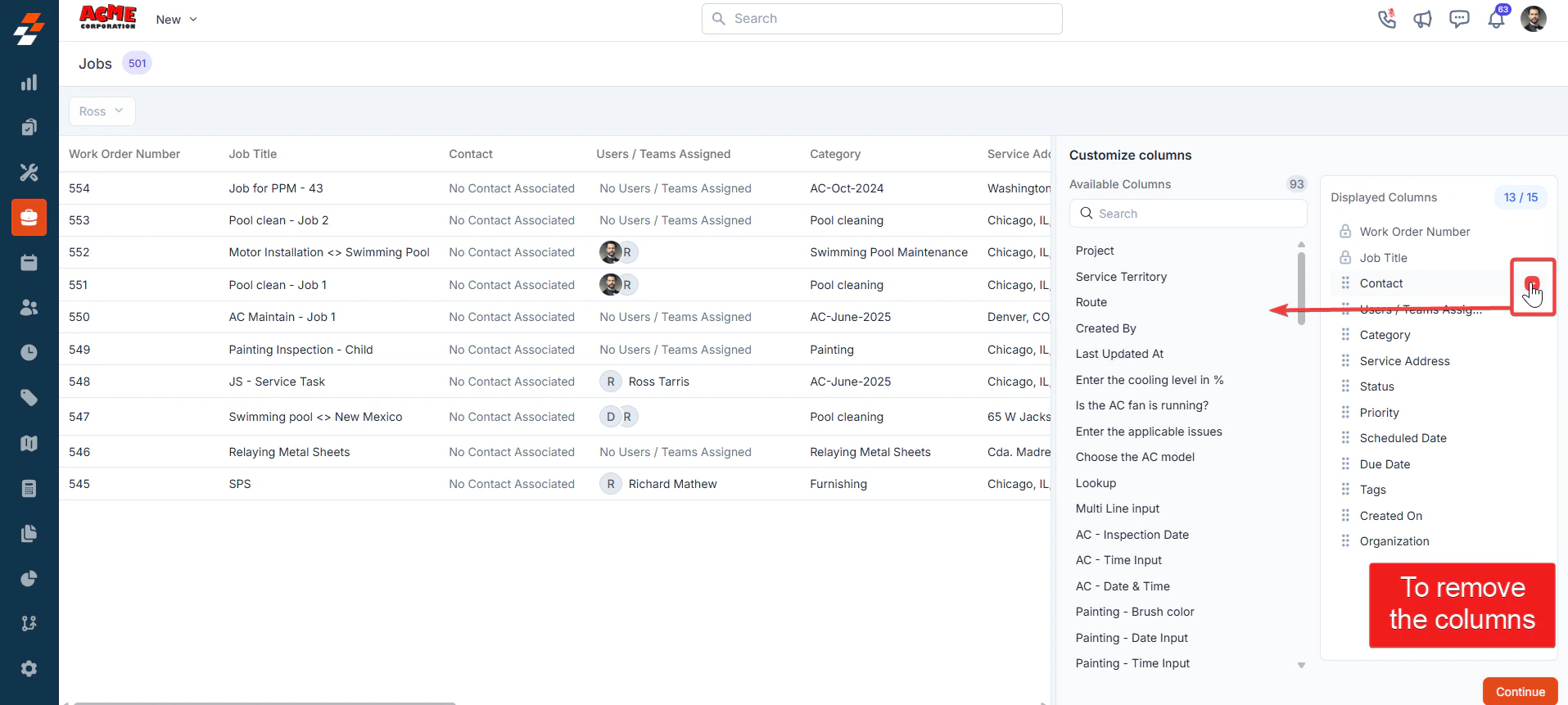Select Organization in displayed columns
1568x705 pixels.
pos(1394,541)
